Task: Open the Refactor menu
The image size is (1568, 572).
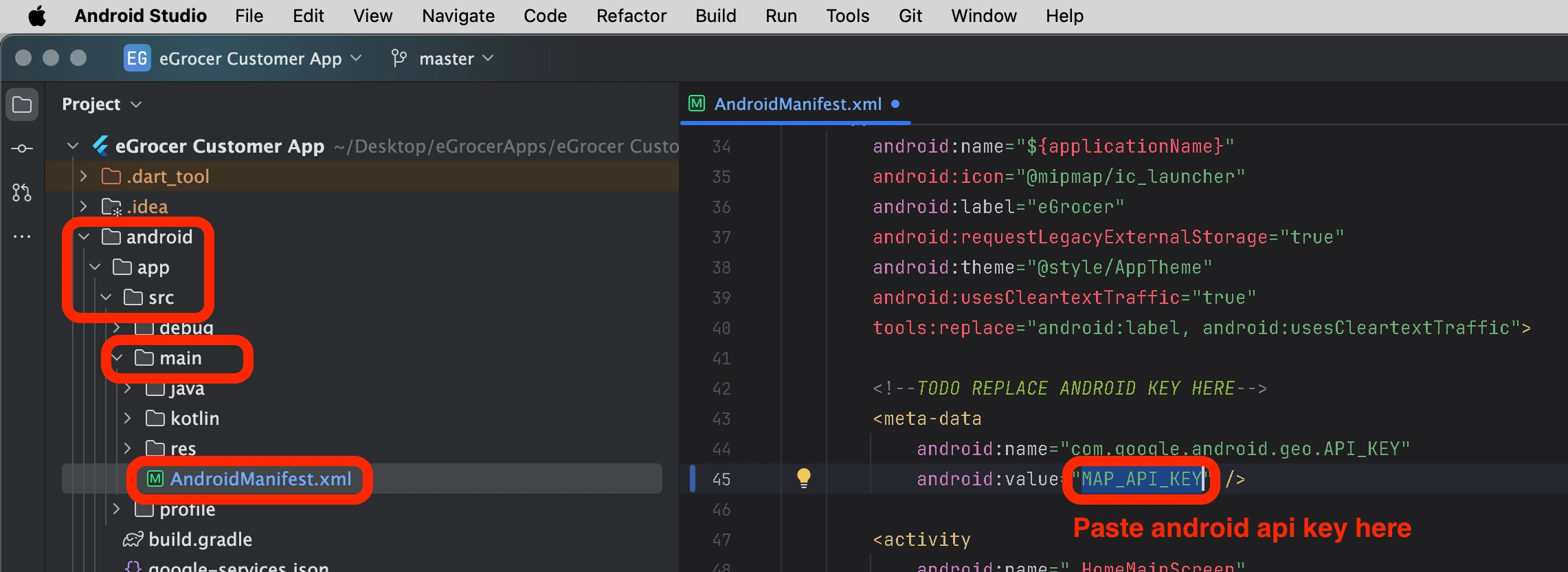Action: 631,15
